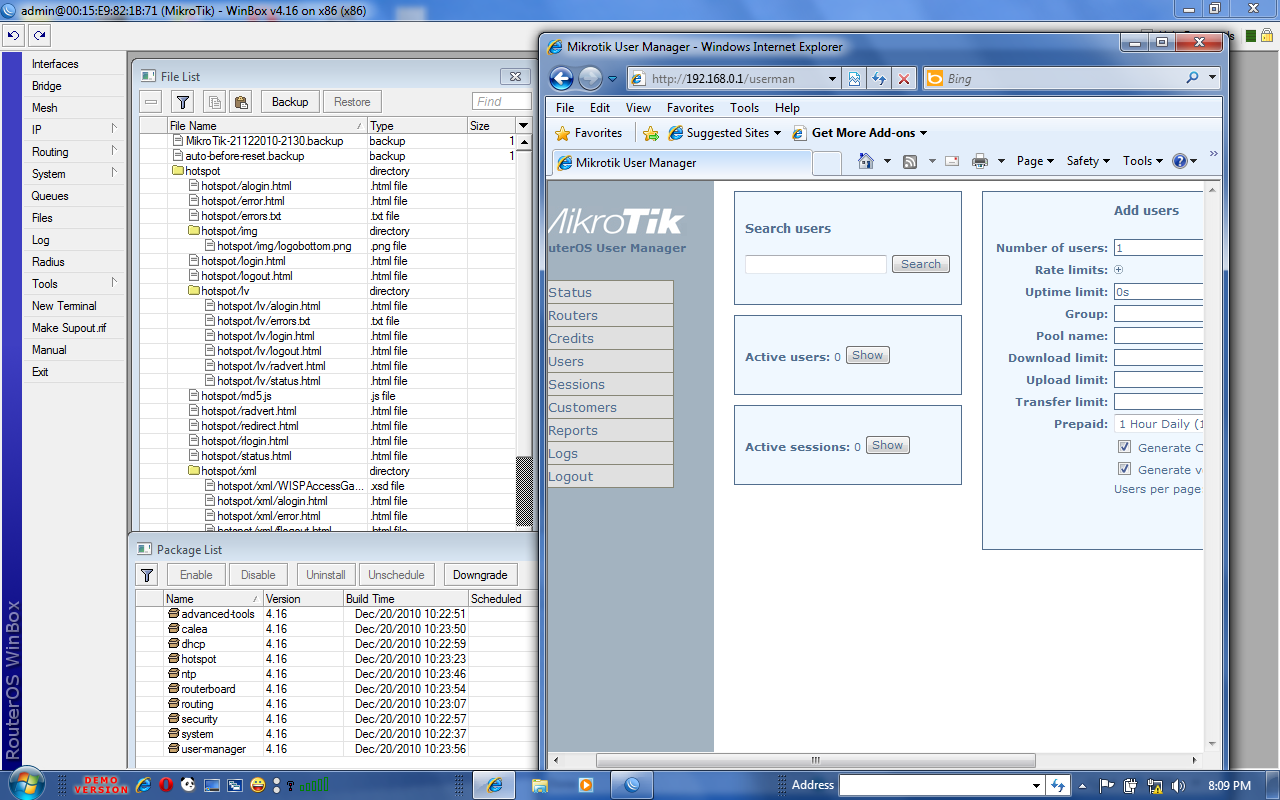Expand the Rate limits plus toggle
The height and width of the screenshot is (800, 1280).
point(1118,270)
